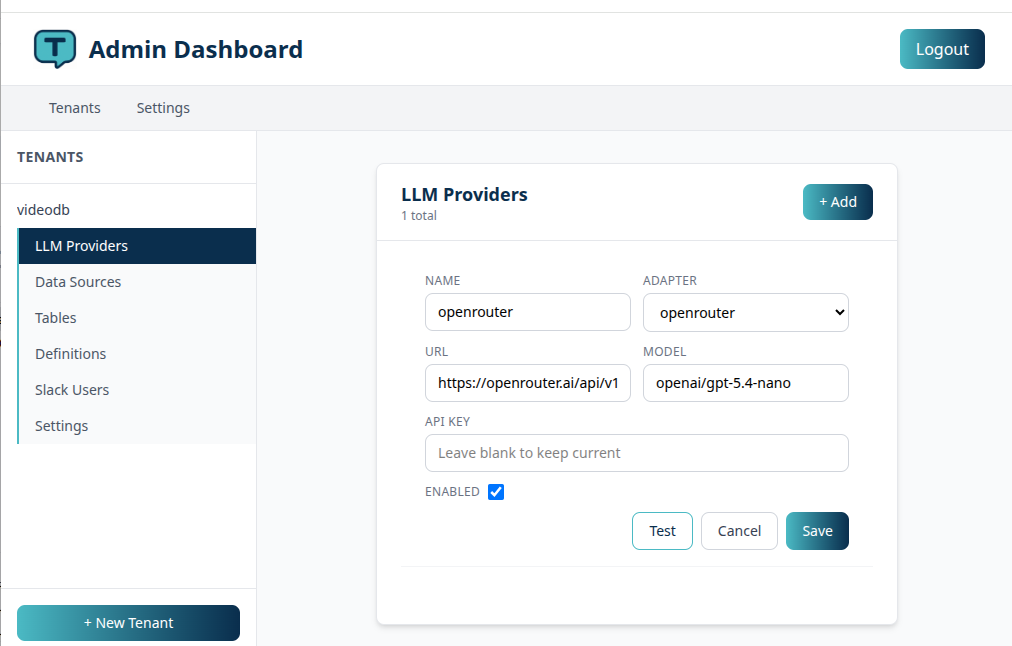This screenshot has height=646, width=1012.
Task: Click the Admin Dashboard speech bubble logo
Action: pos(55,48)
